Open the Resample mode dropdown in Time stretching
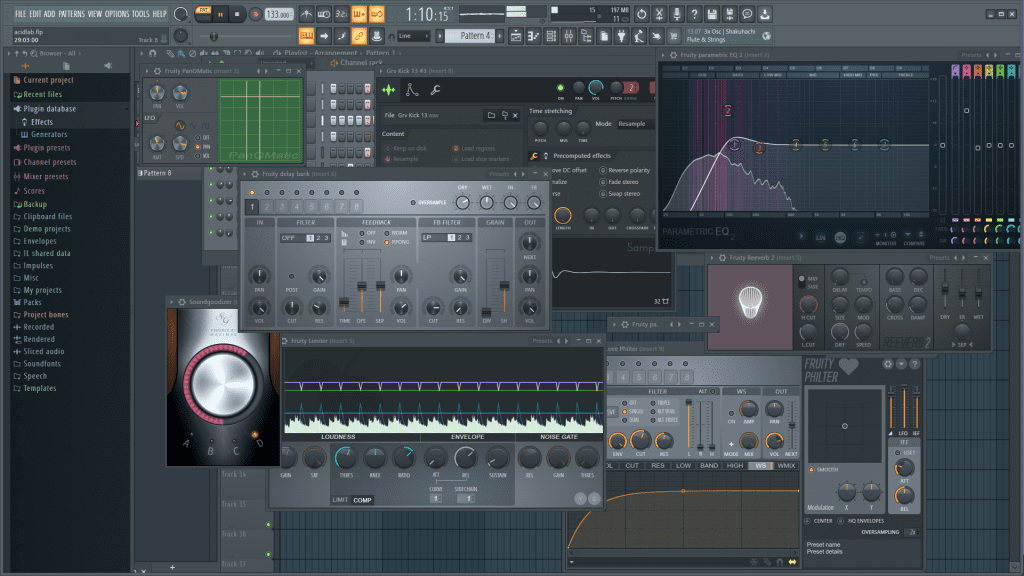Viewport: 1024px width, 576px height. point(631,124)
